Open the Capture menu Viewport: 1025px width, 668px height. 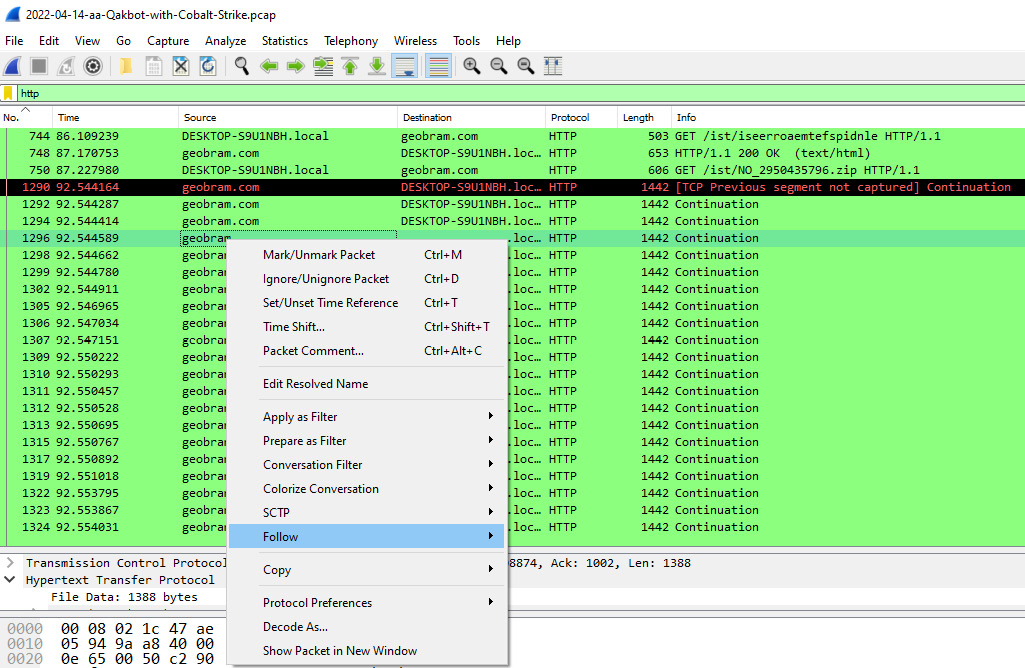click(168, 41)
